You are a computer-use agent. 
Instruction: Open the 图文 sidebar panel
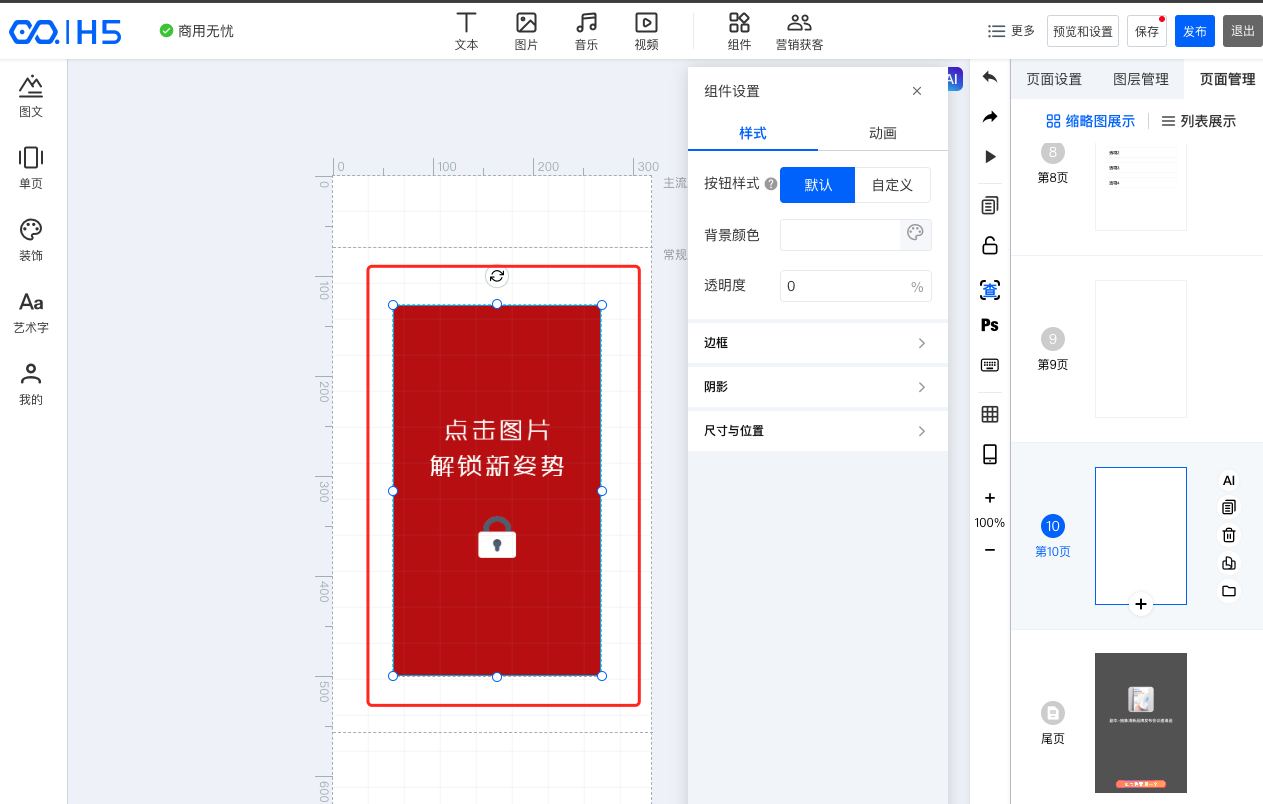31,96
